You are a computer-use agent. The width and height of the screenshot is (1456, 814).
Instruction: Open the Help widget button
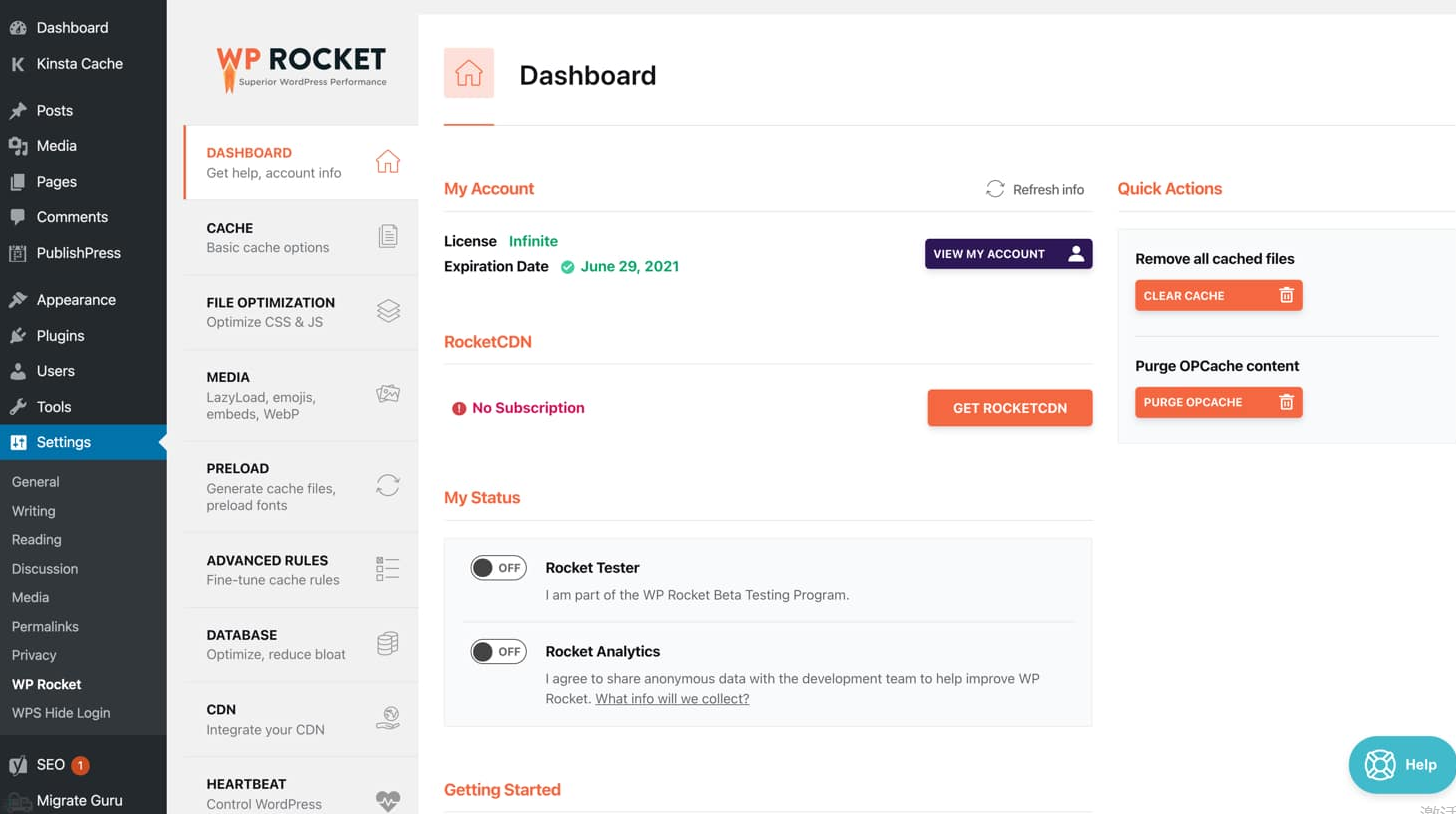[x=1403, y=765]
